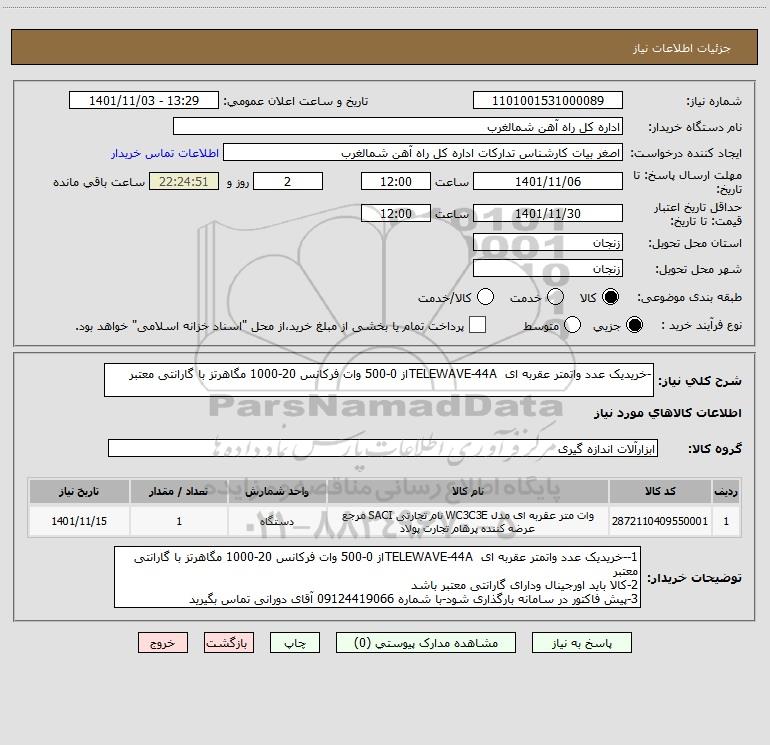Click مشاهده مدارک پیوستی button
The width and height of the screenshot is (770, 745).
[x=426, y=643]
